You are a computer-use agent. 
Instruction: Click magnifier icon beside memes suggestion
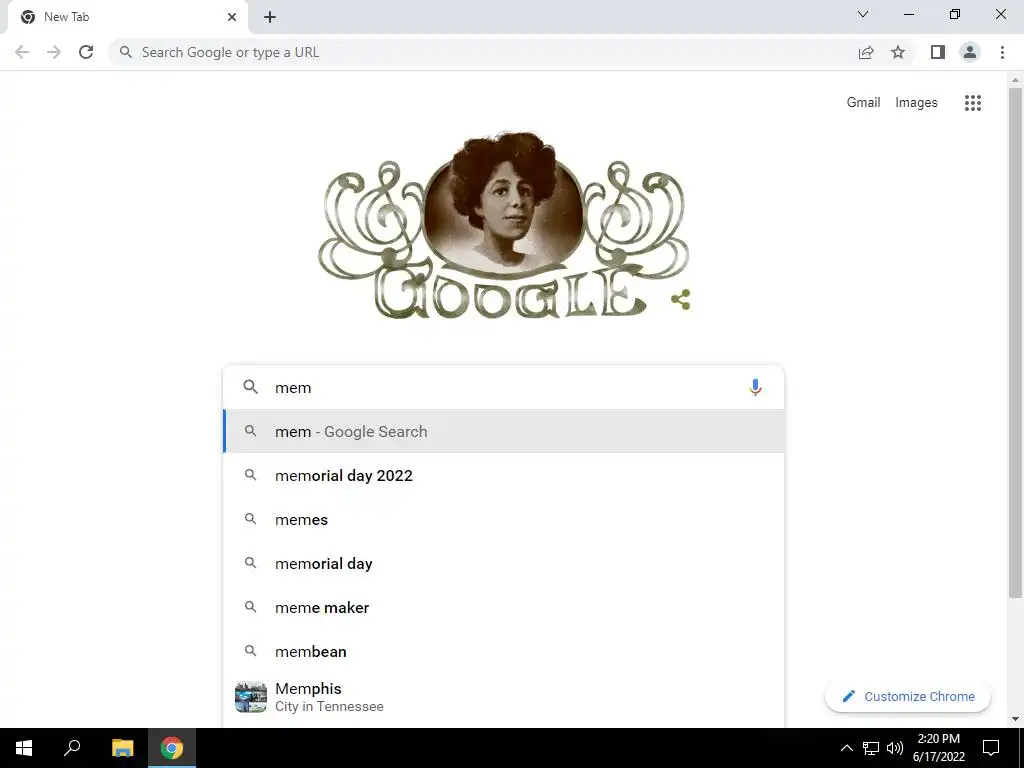coord(251,519)
